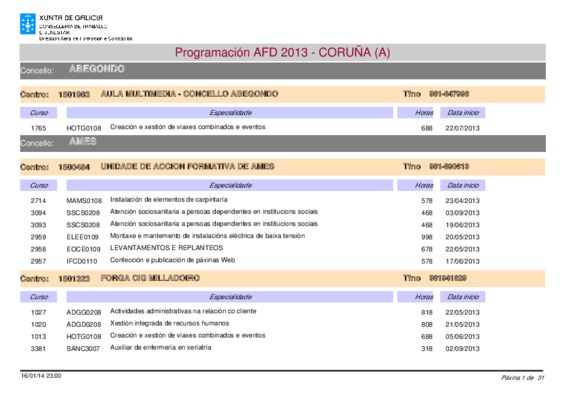
Task: Select course 2714 MAMS0108 carpintaría row
Action: pyautogui.click(x=255, y=200)
